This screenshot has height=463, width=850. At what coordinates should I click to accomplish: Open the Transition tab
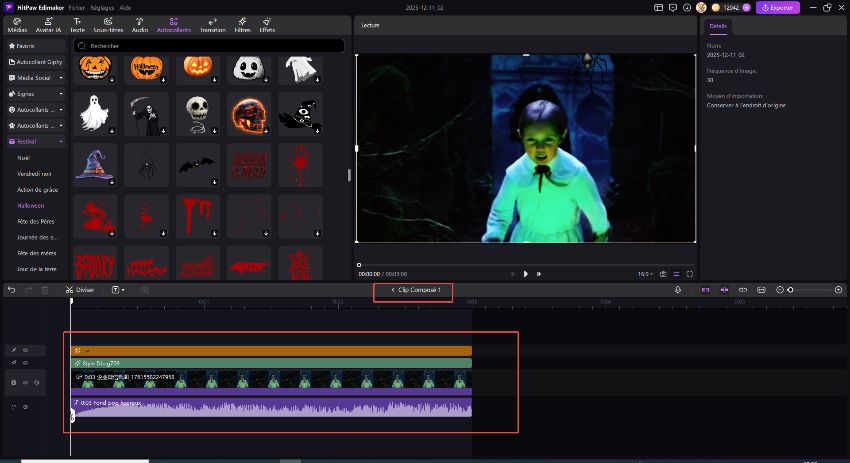coord(212,25)
